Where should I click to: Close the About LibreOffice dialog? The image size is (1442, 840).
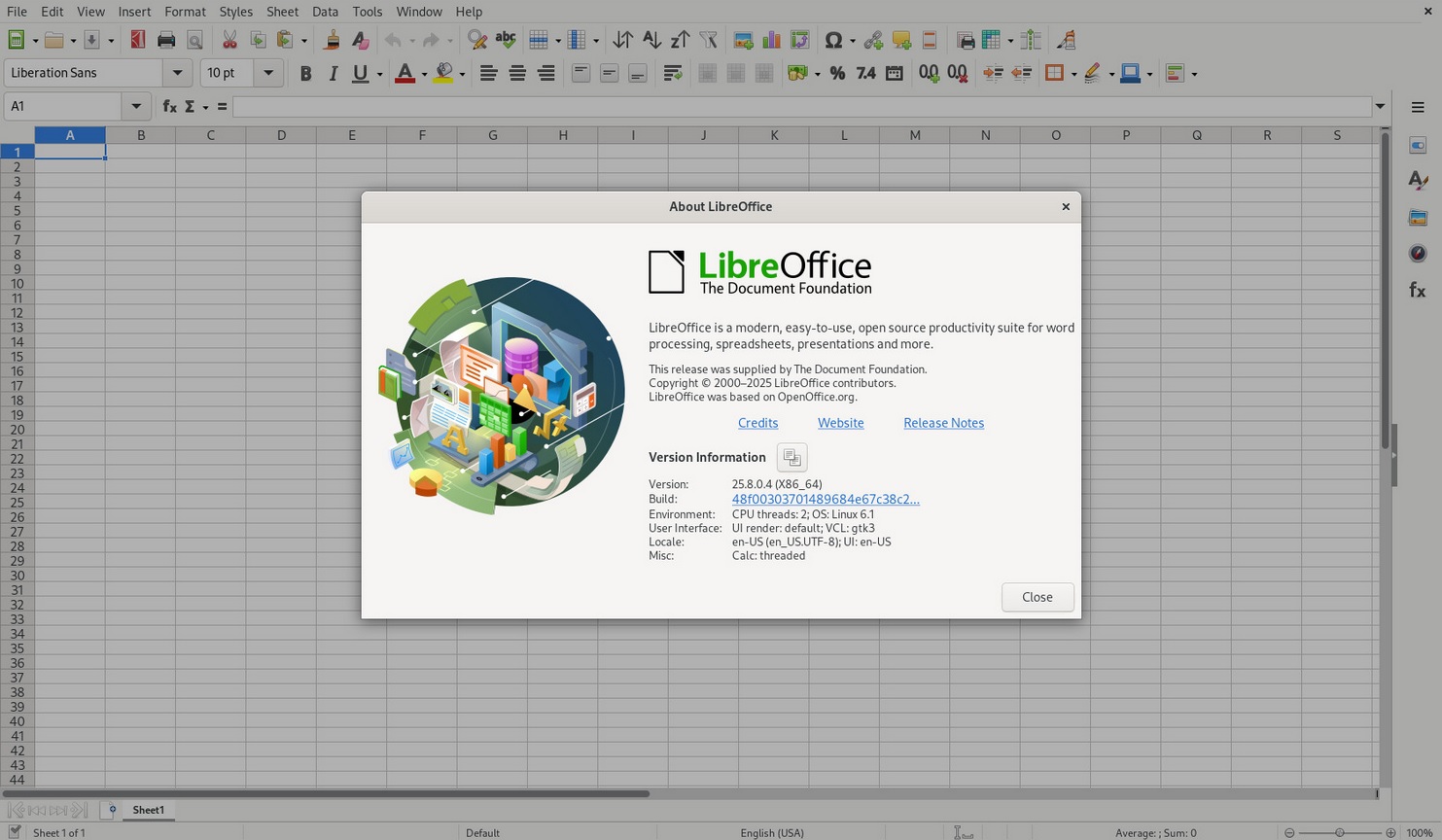1038,597
